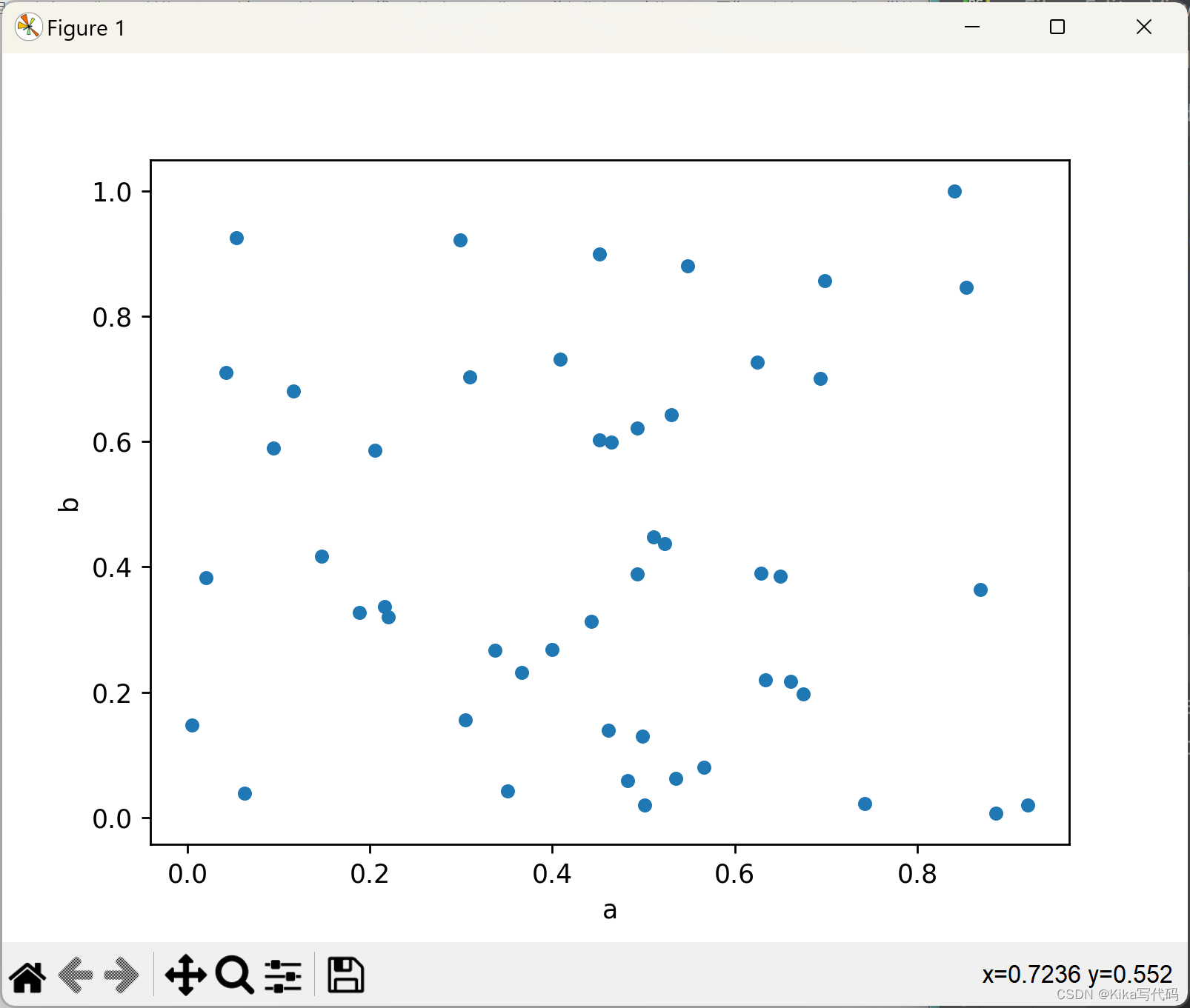Reset the plot with the Home icon
This screenshot has width=1190, height=1008.
(x=28, y=976)
